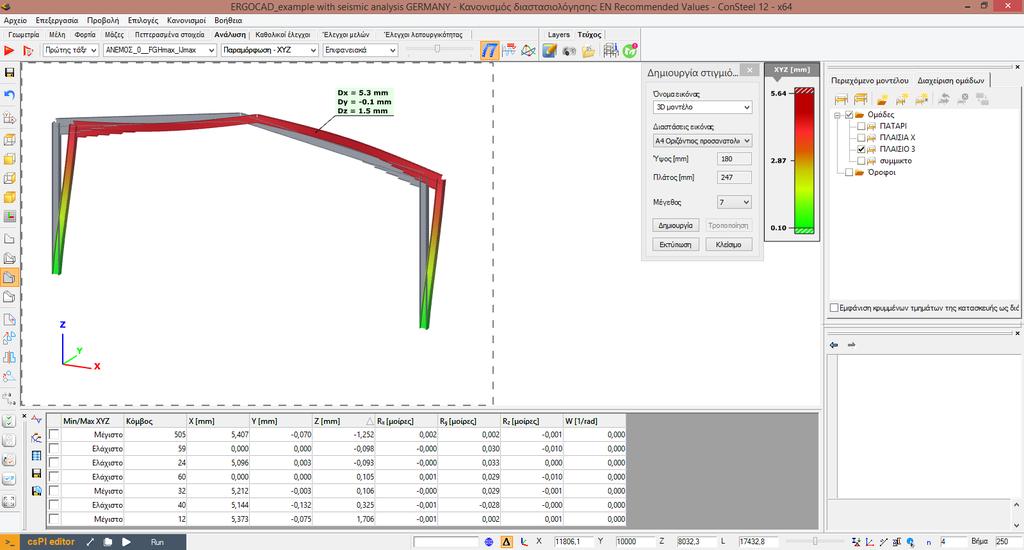This screenshot has width=1024, height=550.
Task: Click the blue globe icon in status bar
Action: coord(488,542)
